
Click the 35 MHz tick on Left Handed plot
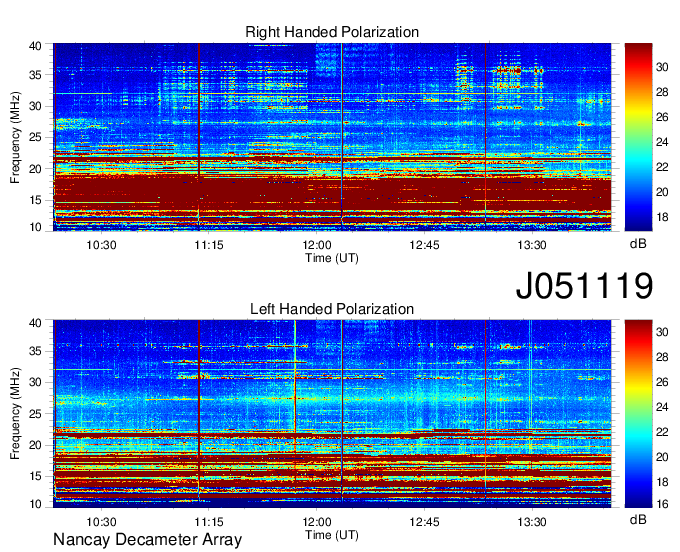click(x=36, y=351)
